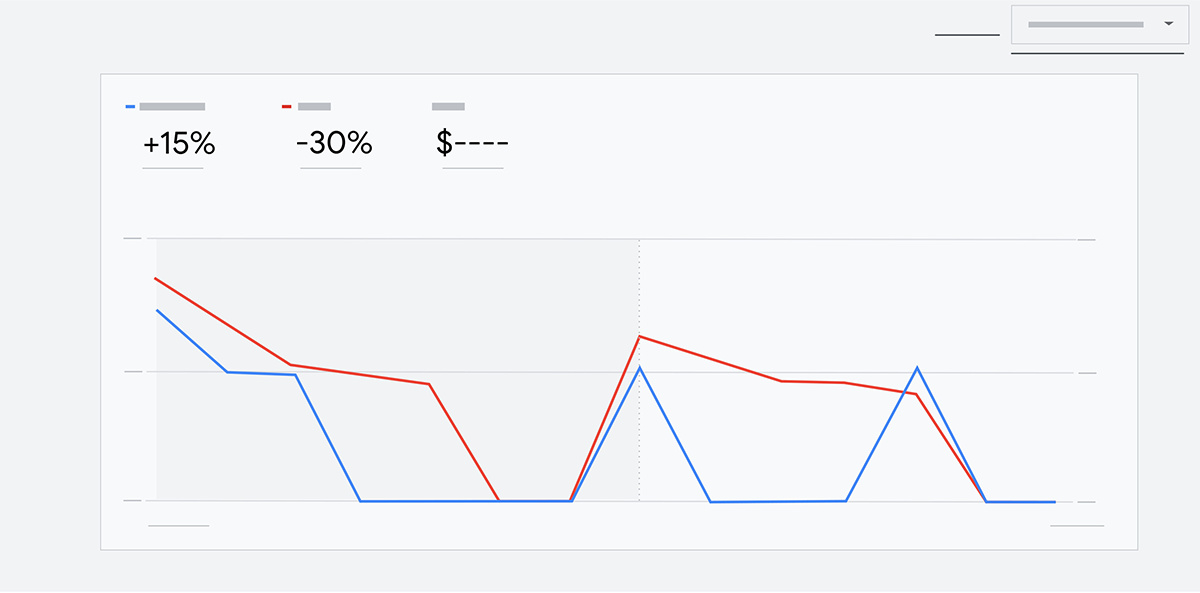Image resolution: width=1200 pixels, height=593 pixels.
Task: Click the blue line's rightmost peak
Action: click(917, 368)
